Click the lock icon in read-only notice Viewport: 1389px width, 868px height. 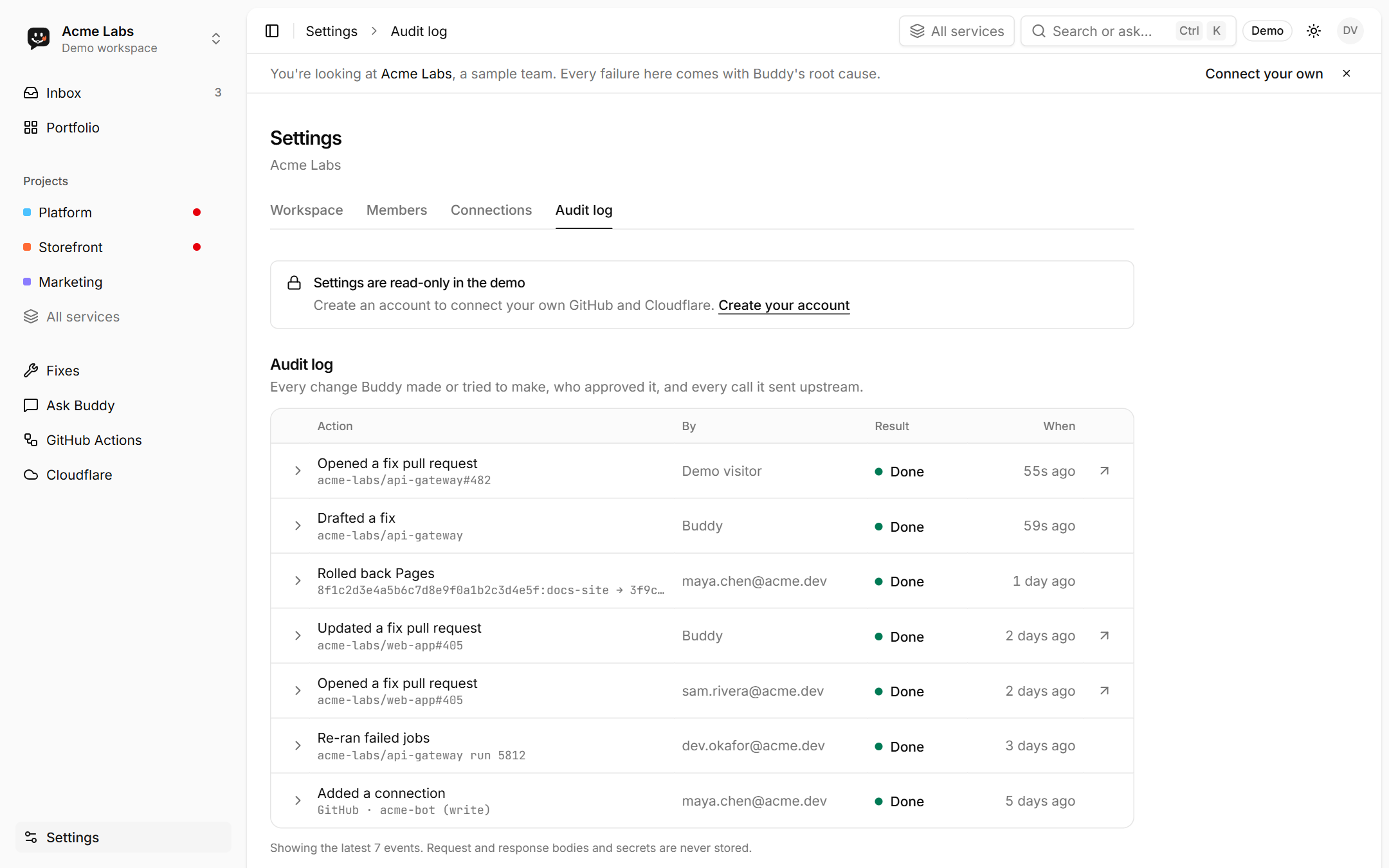(x=294, y=283)
